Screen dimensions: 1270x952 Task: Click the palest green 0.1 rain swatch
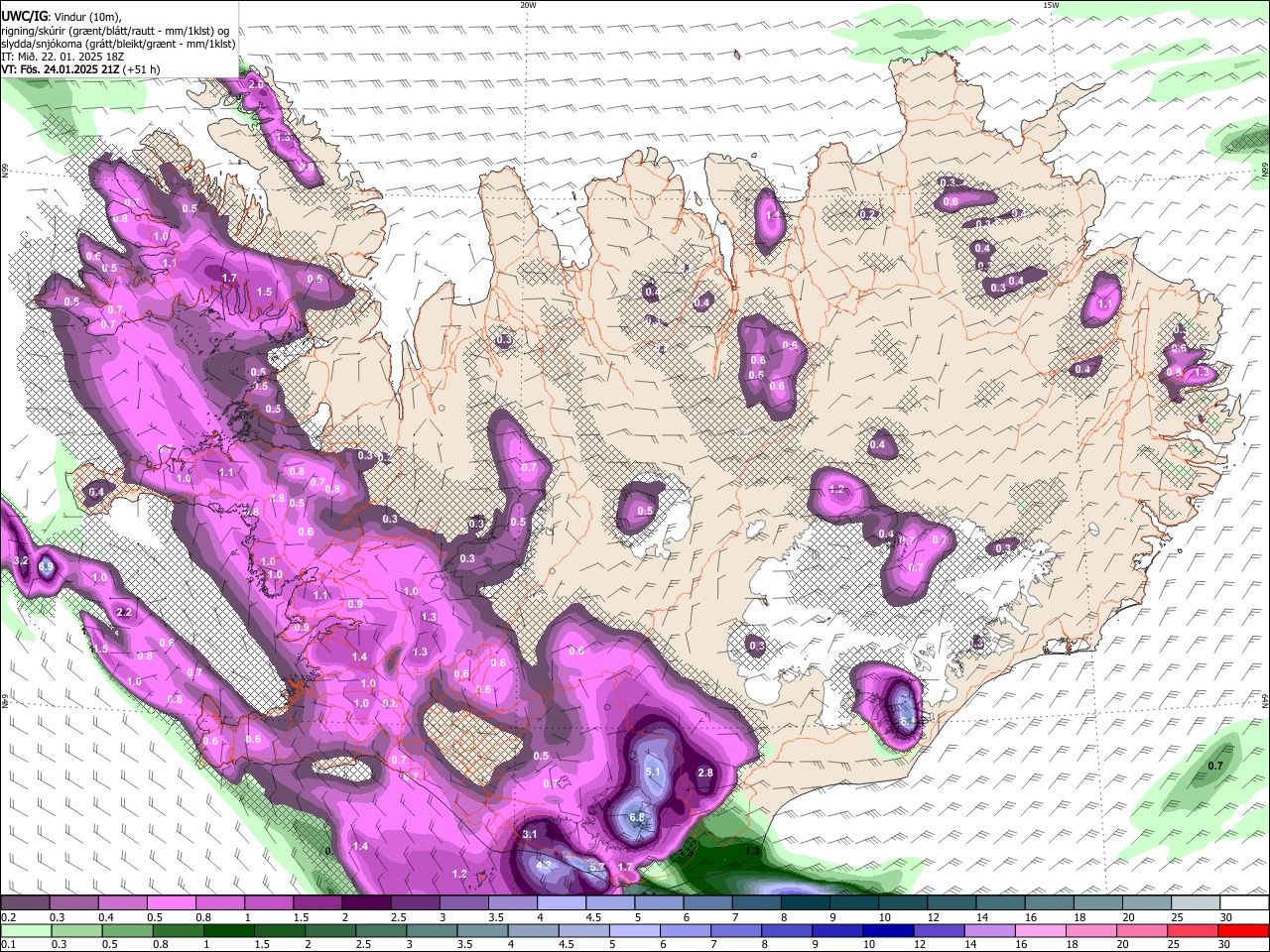coord(26,930)
